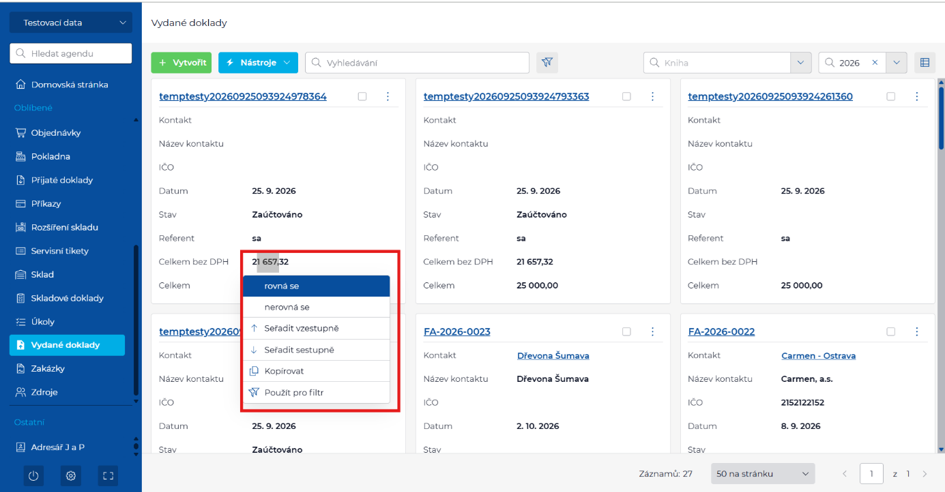Choose Seřadit sestupně
945x492 pixels.
(x=316, y=350)
